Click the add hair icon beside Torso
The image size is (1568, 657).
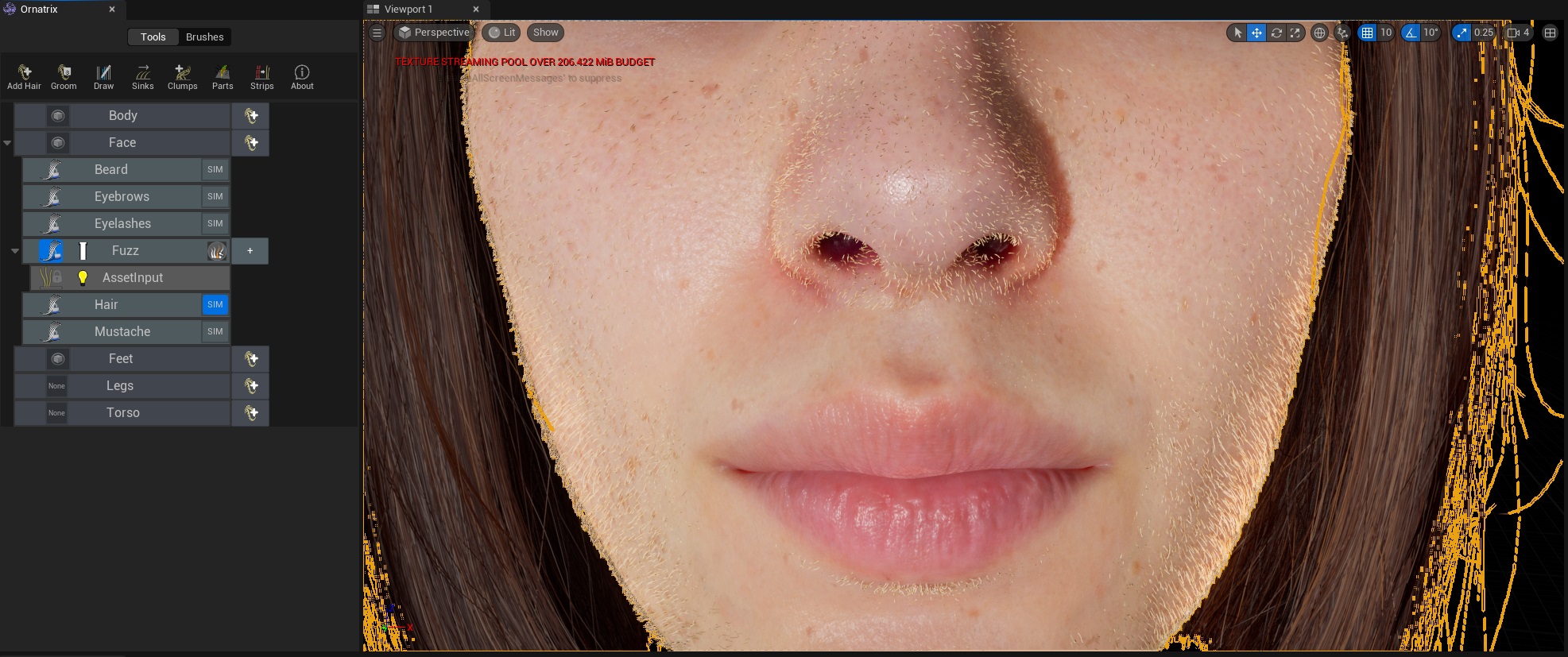point(251,413)
